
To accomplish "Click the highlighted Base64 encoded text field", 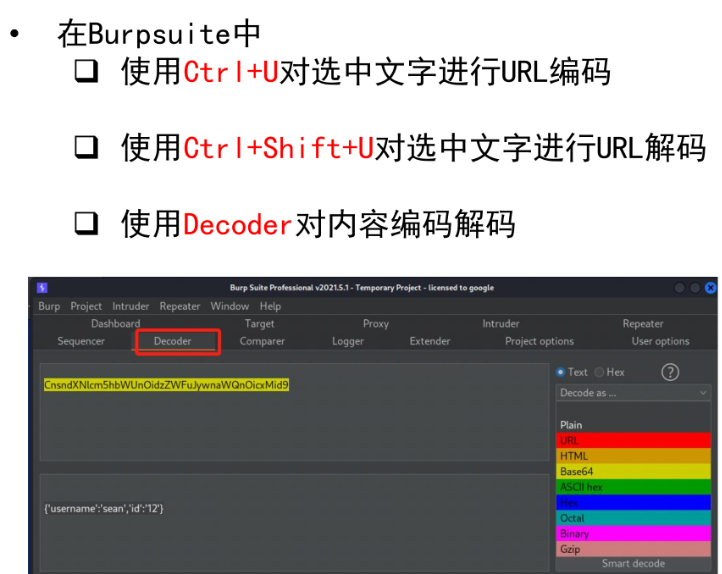I will 166,385.
